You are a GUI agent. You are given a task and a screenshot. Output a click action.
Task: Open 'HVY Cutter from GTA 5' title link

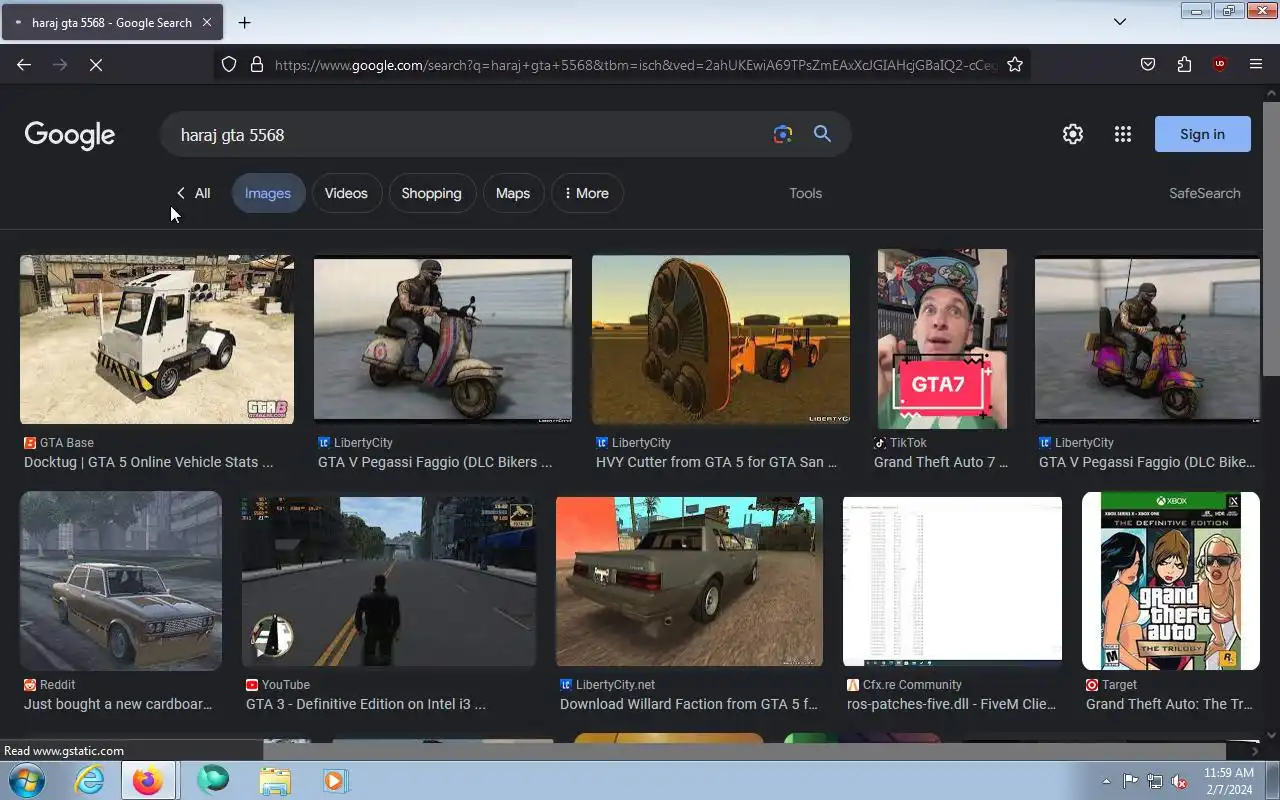coord(716,462)
